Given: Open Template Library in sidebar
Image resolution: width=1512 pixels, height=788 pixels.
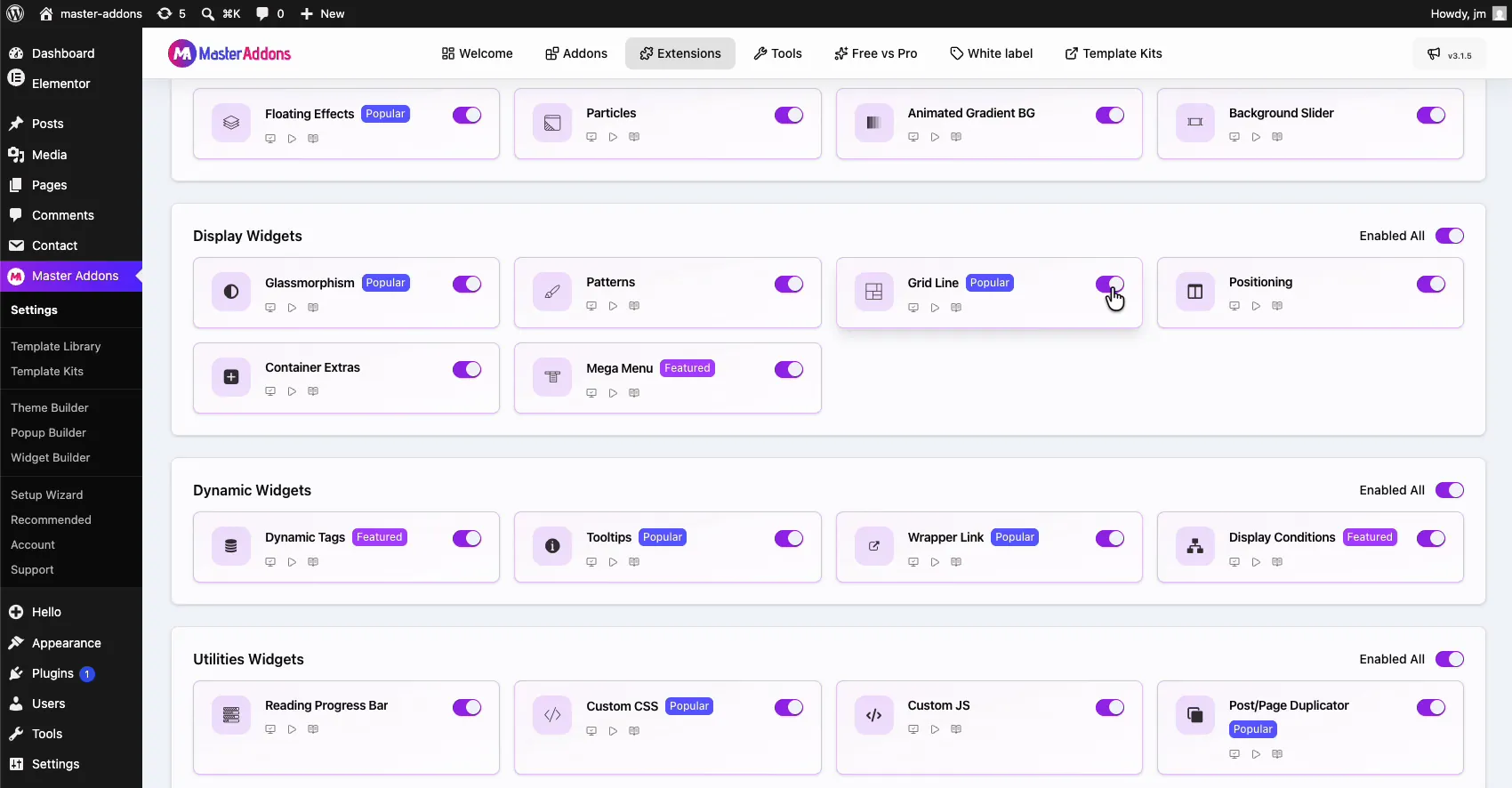Looking at the screenshot, I should 56,346.
